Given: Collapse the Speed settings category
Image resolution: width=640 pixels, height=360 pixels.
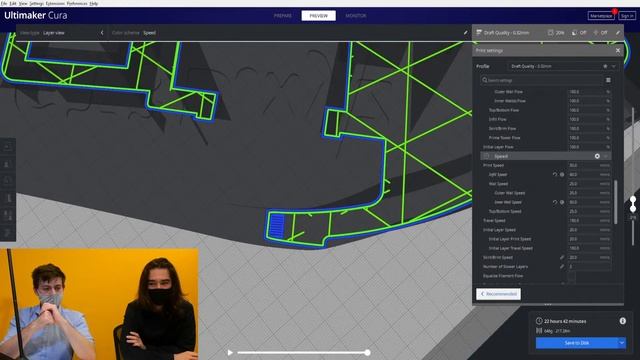Looking at the screenshot, I should (x=606, y=156).
